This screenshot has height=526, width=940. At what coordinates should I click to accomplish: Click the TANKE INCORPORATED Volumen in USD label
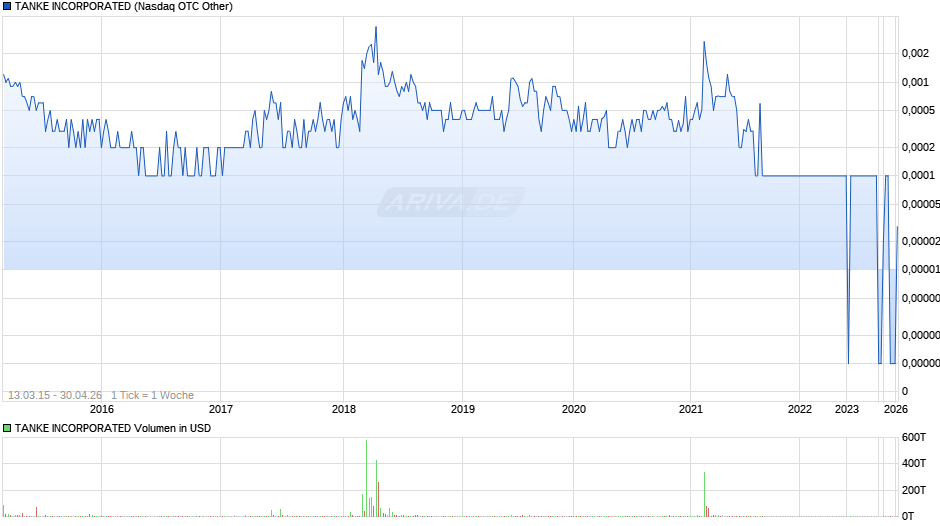(113, 428)
